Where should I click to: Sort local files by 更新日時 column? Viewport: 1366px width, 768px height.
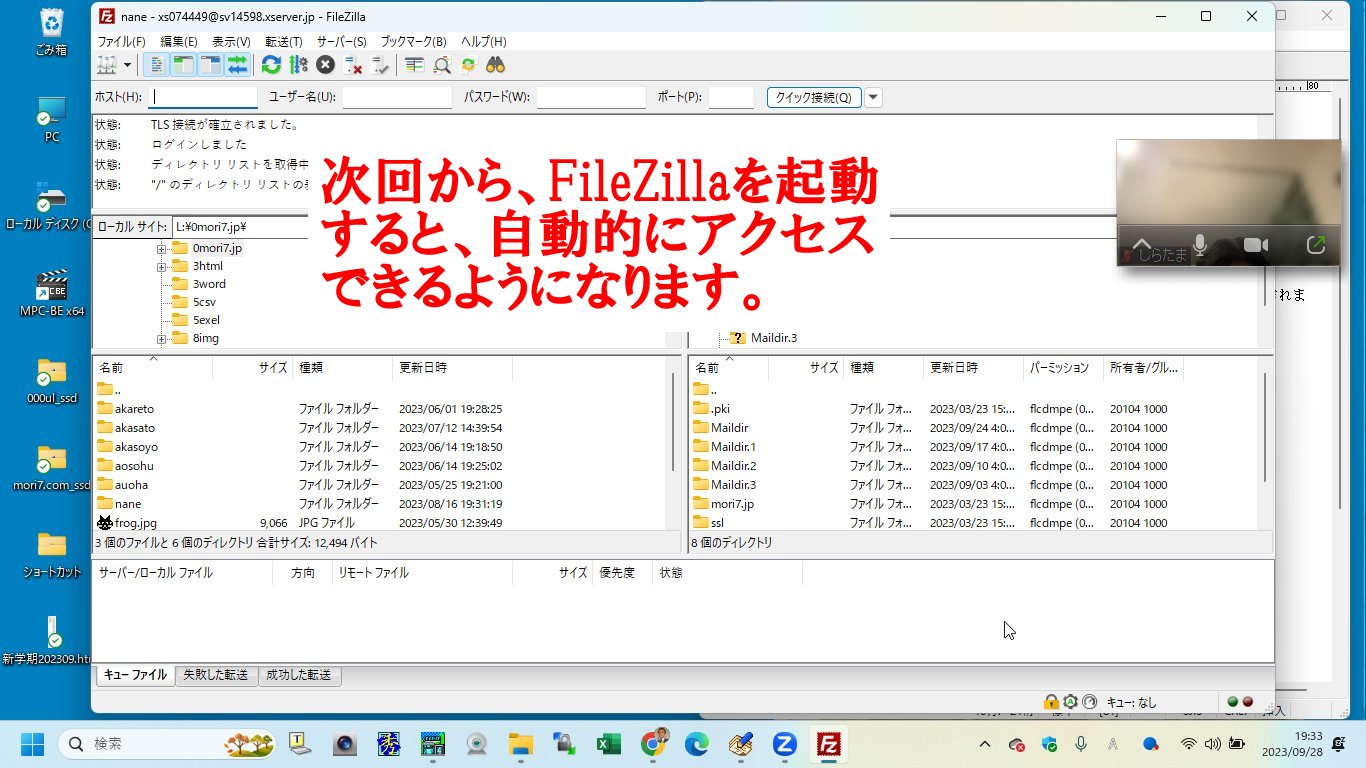pyautogui.click(x=452, y=368)
